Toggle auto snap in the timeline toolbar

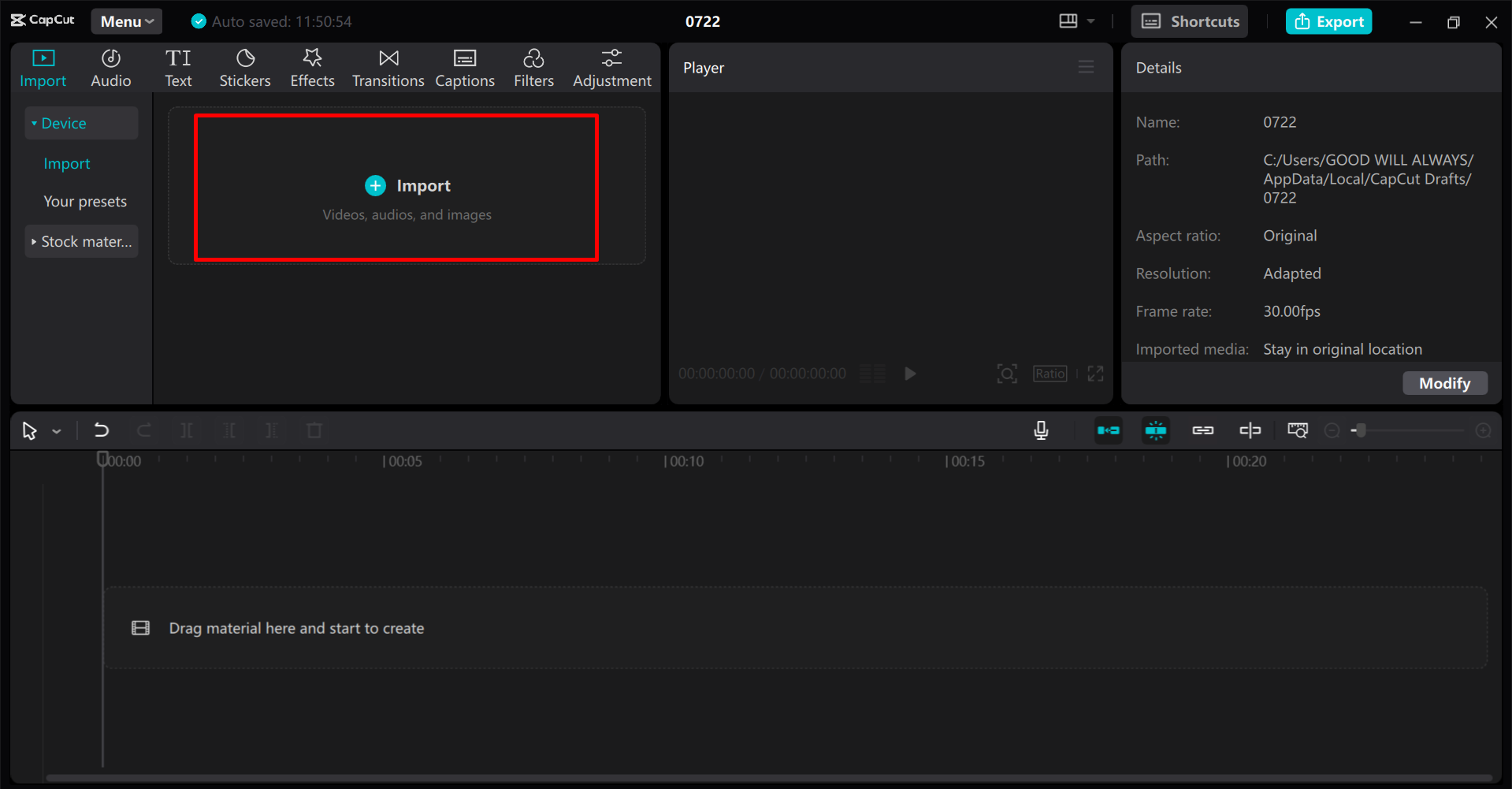point(1155,430)
